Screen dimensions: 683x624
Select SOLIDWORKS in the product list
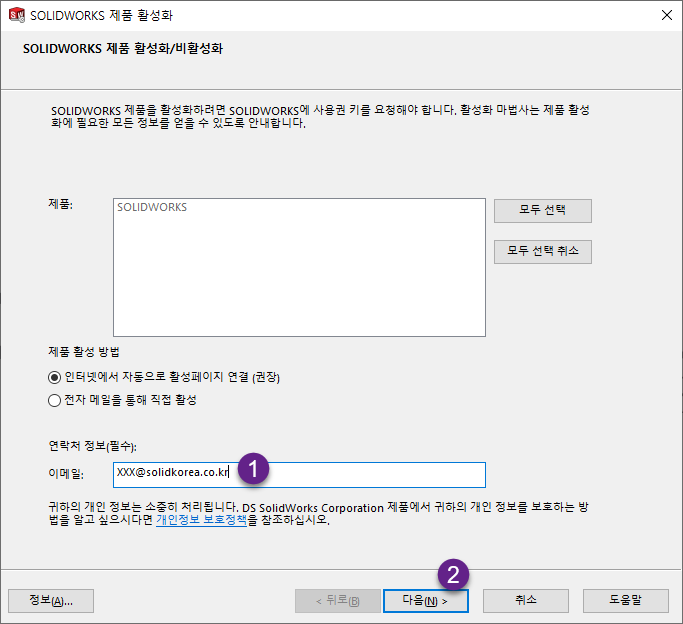tap(152, 207)
